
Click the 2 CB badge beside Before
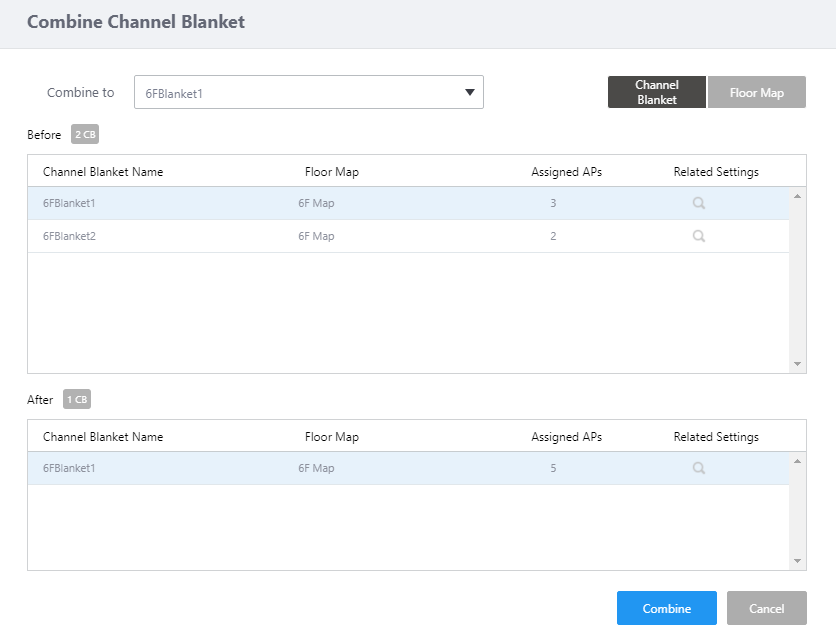click(85, 134)
